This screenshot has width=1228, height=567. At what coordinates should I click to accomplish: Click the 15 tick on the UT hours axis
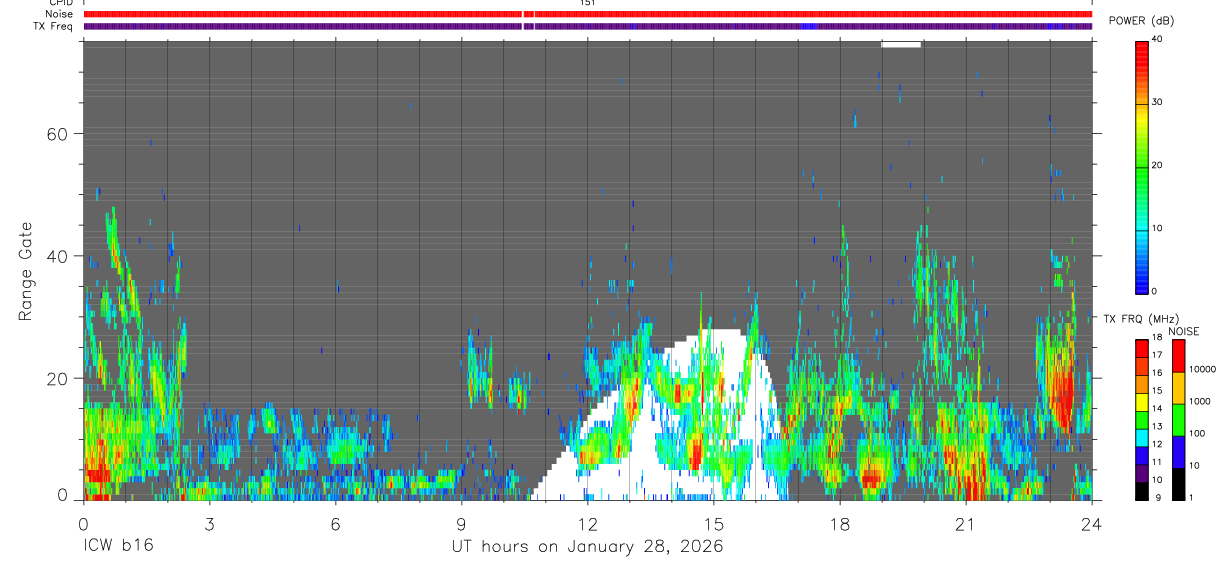point(714,523)
